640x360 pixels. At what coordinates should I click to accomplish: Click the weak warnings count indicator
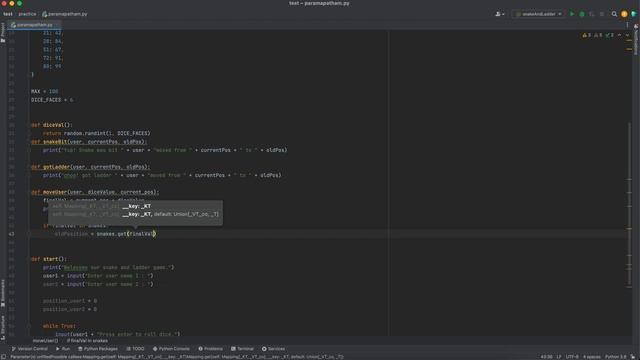[598, 36]
